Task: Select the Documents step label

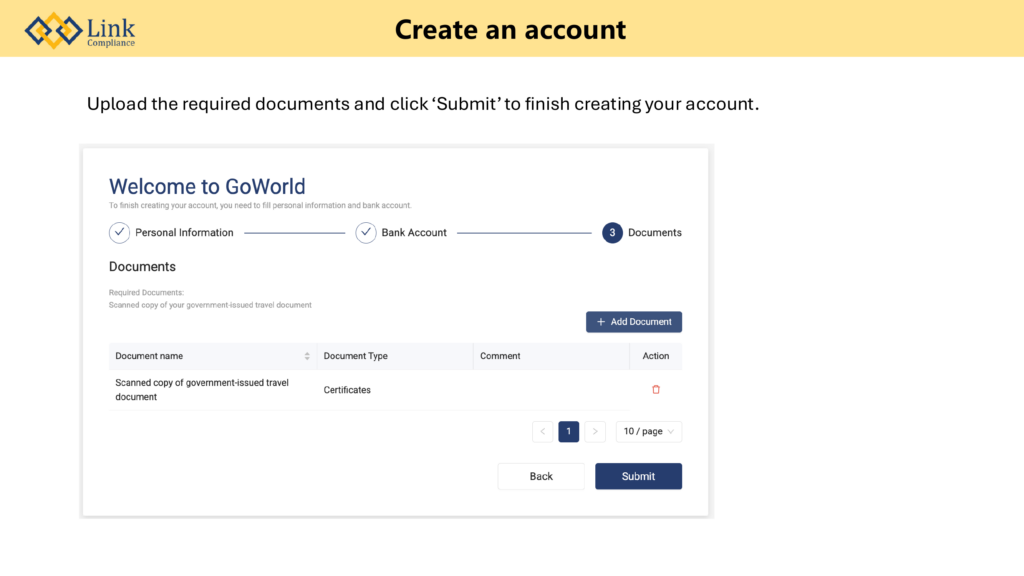Action: (655, 233)
